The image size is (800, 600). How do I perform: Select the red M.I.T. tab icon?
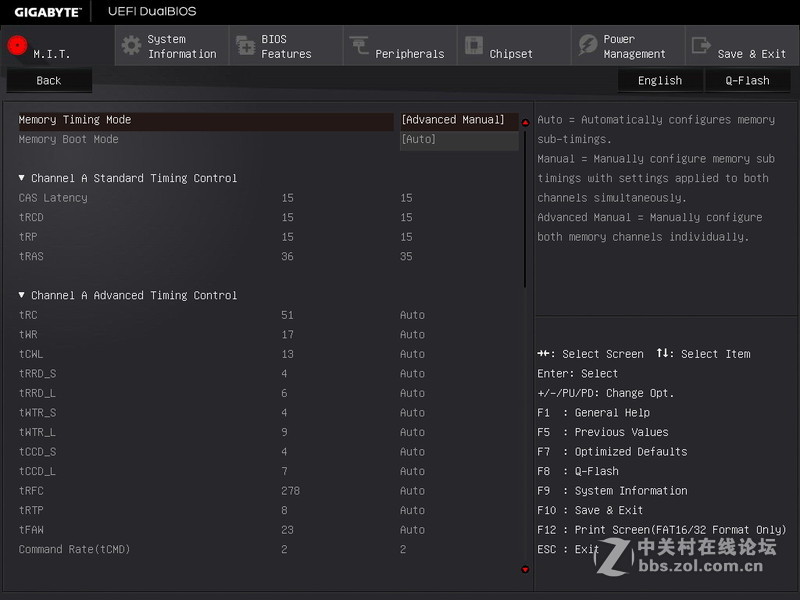pos(16,44)
